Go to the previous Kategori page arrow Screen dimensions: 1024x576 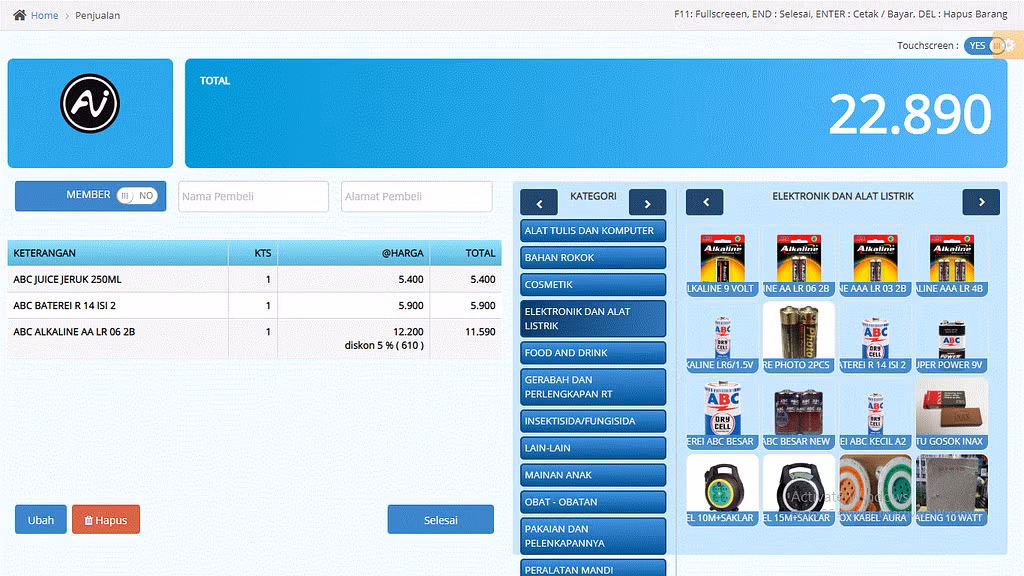(539, 203)
